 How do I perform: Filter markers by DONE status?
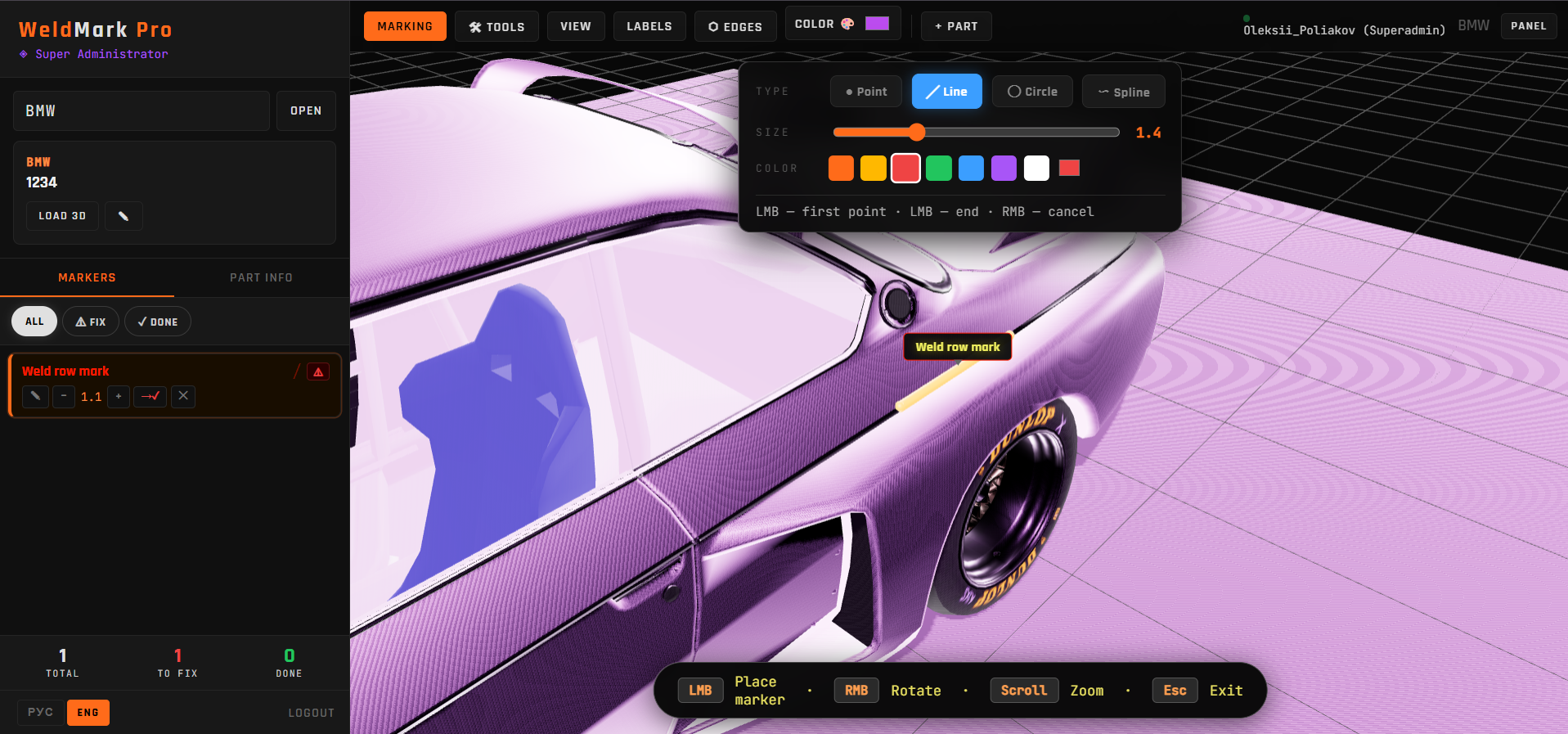[x=158, y=322]
